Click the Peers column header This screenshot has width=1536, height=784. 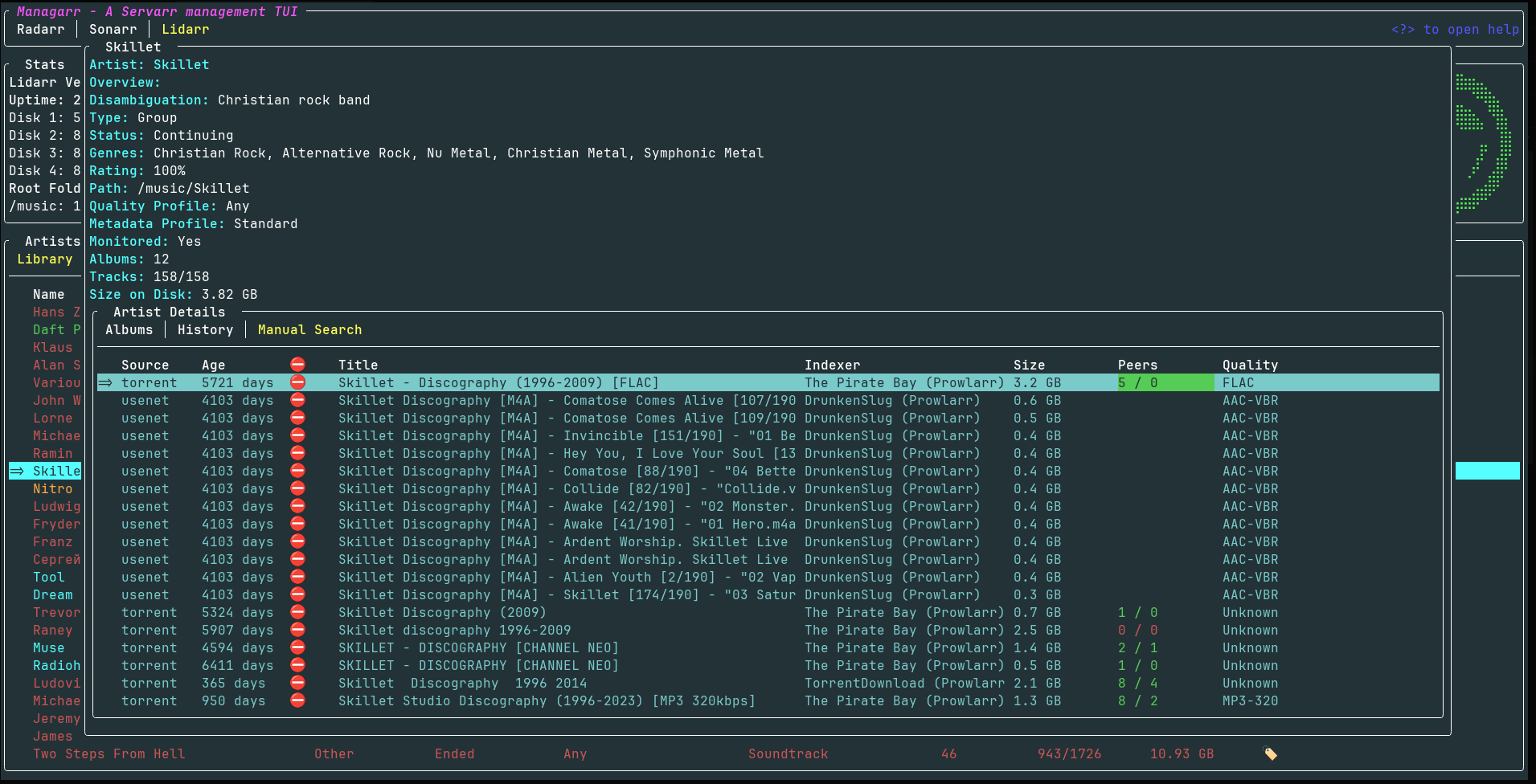[x=1137, y=365]
